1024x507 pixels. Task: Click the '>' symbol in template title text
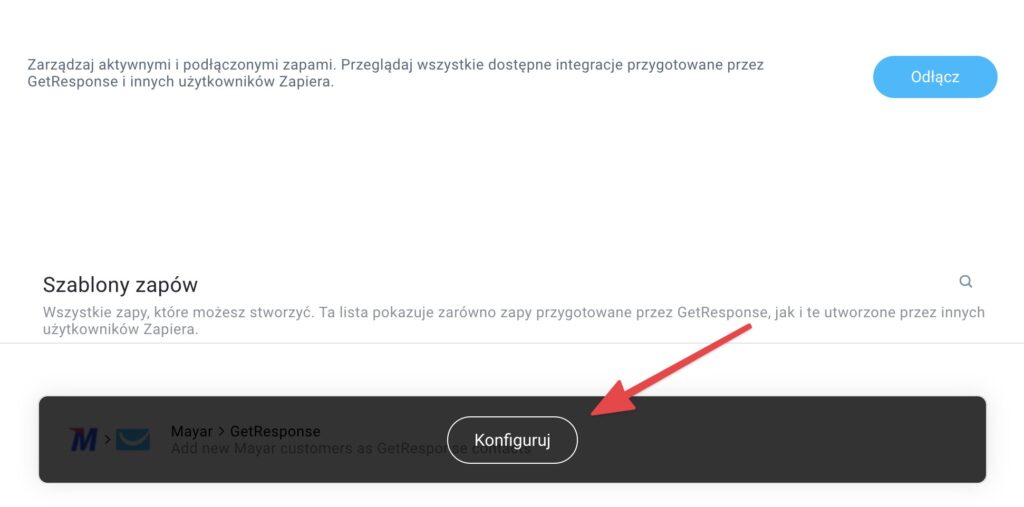(221, 432)
